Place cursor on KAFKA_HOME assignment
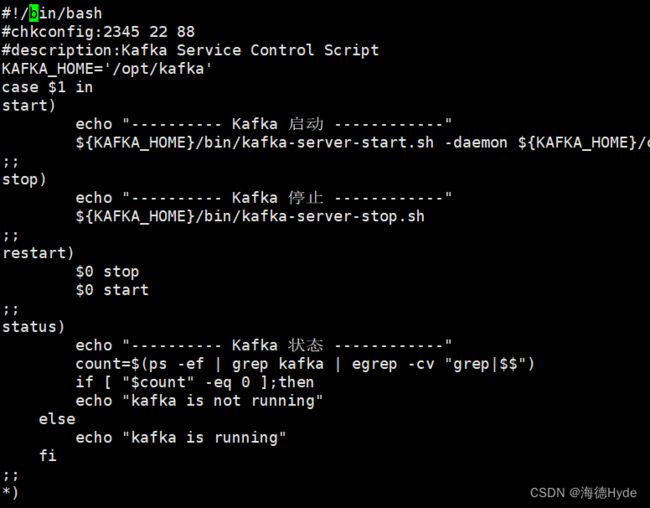This screenshot has height=508, width=650. pyautogui.click(x=107, y=69)
